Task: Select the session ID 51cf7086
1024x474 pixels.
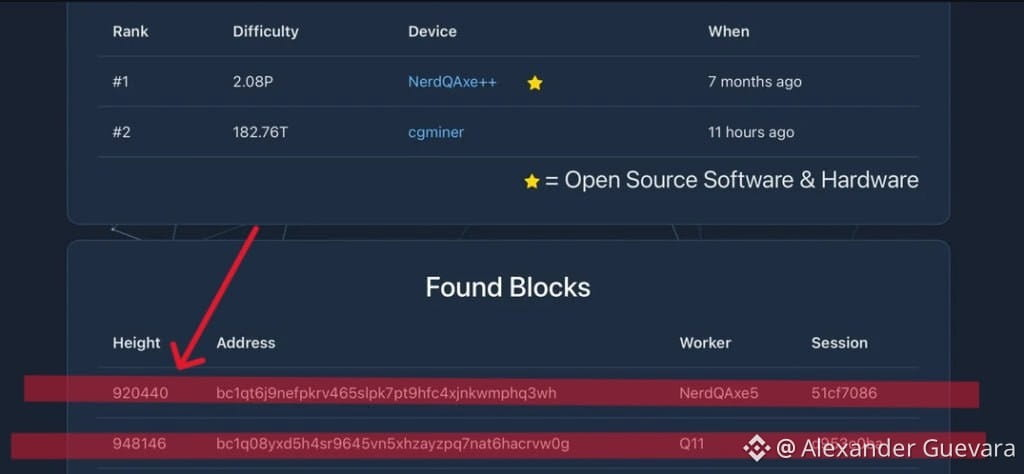Action: [844, 394]
